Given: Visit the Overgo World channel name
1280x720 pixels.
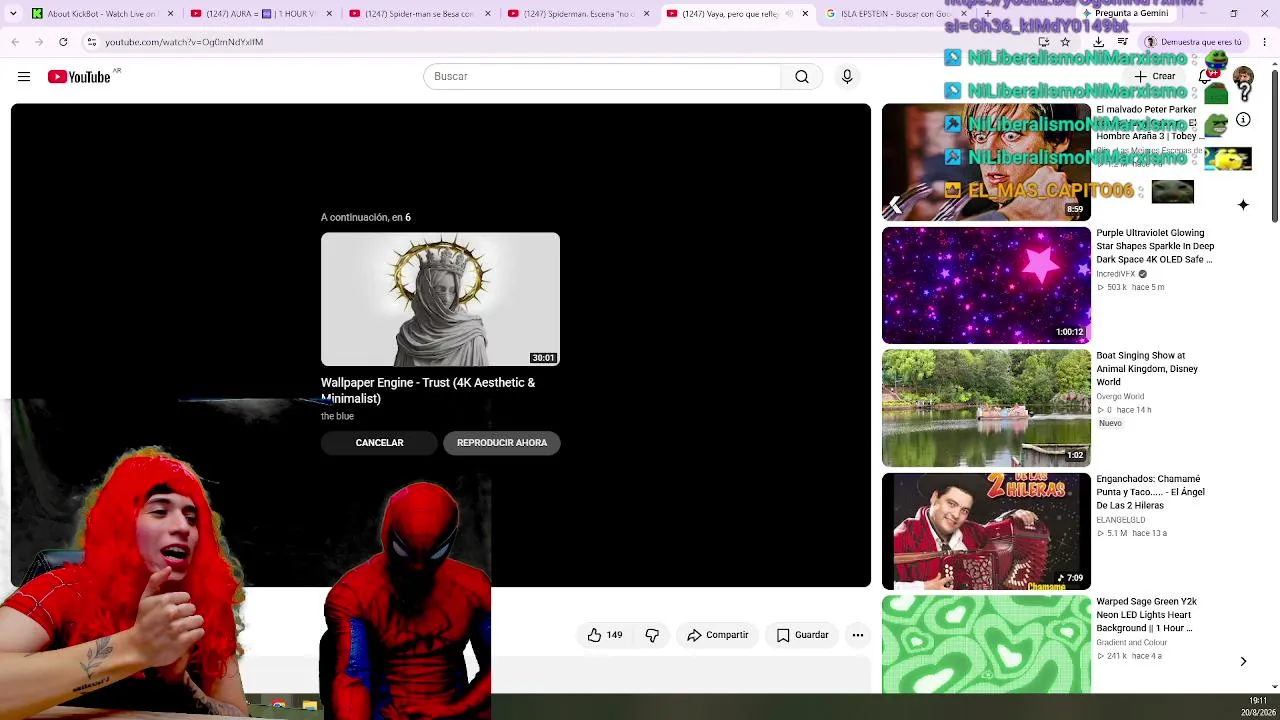Looking at the screenshot, I should 1120,397.
